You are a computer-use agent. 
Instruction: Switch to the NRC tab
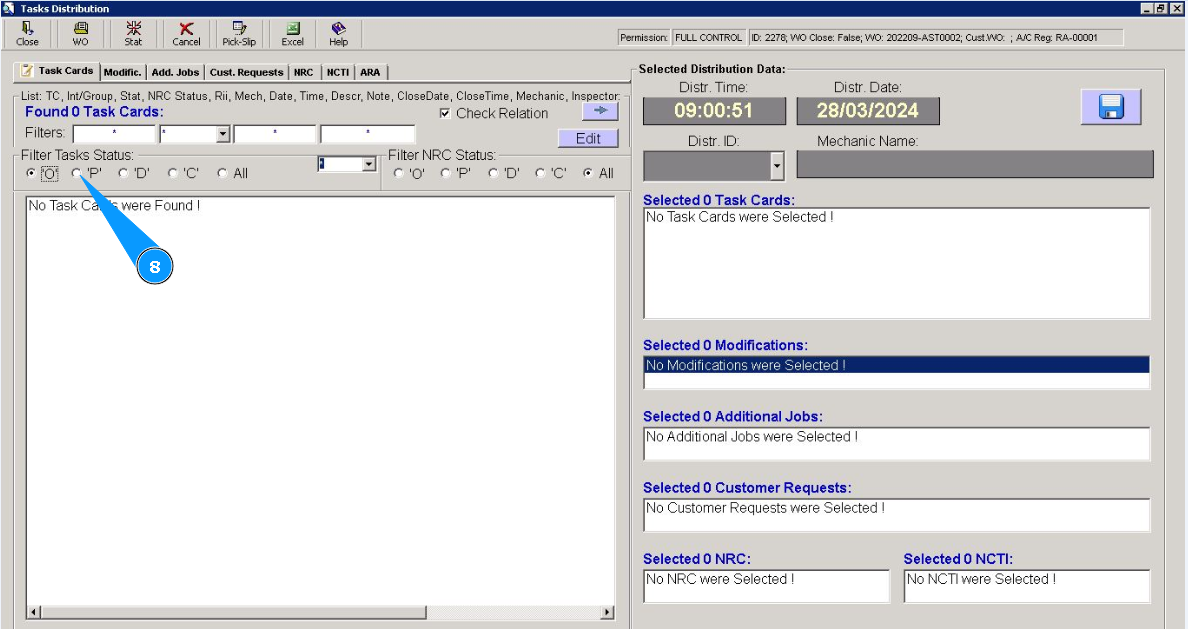tap(303, 73)
